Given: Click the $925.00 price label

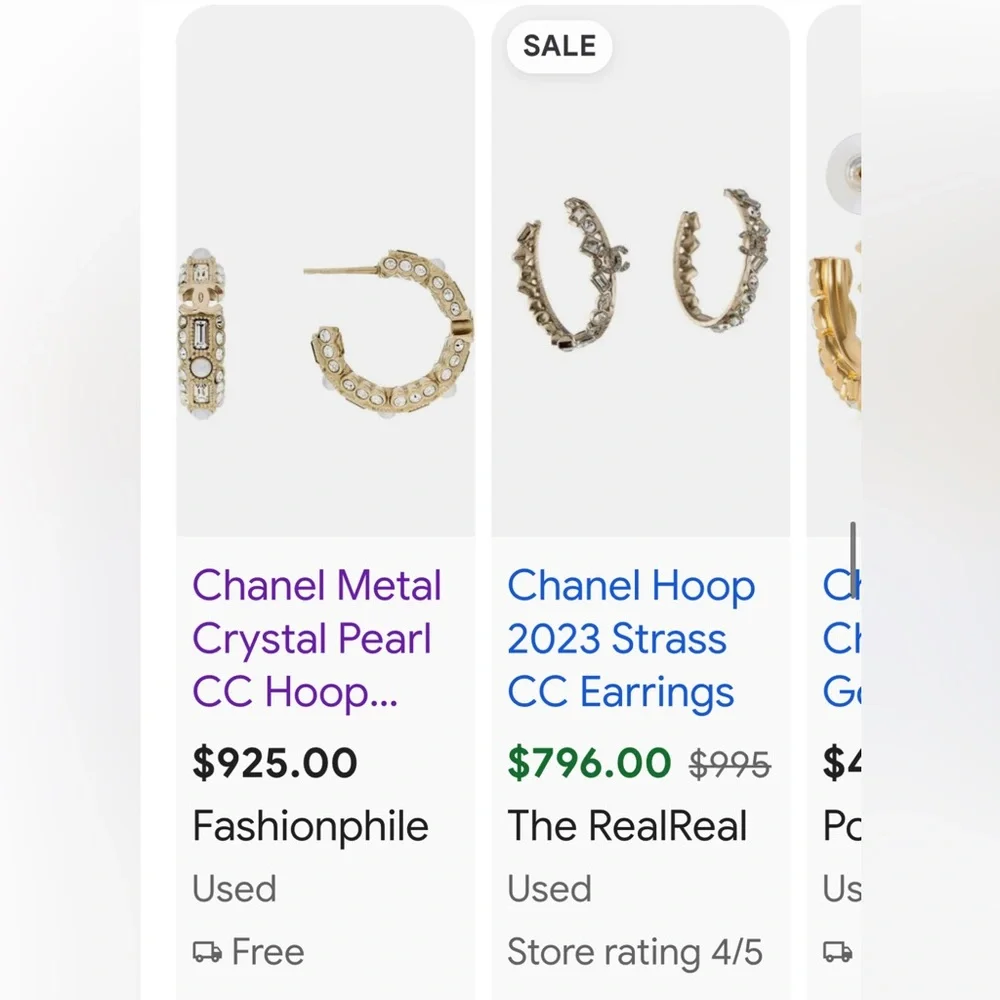Looking at the screenshot, I should tap(275, 762).
